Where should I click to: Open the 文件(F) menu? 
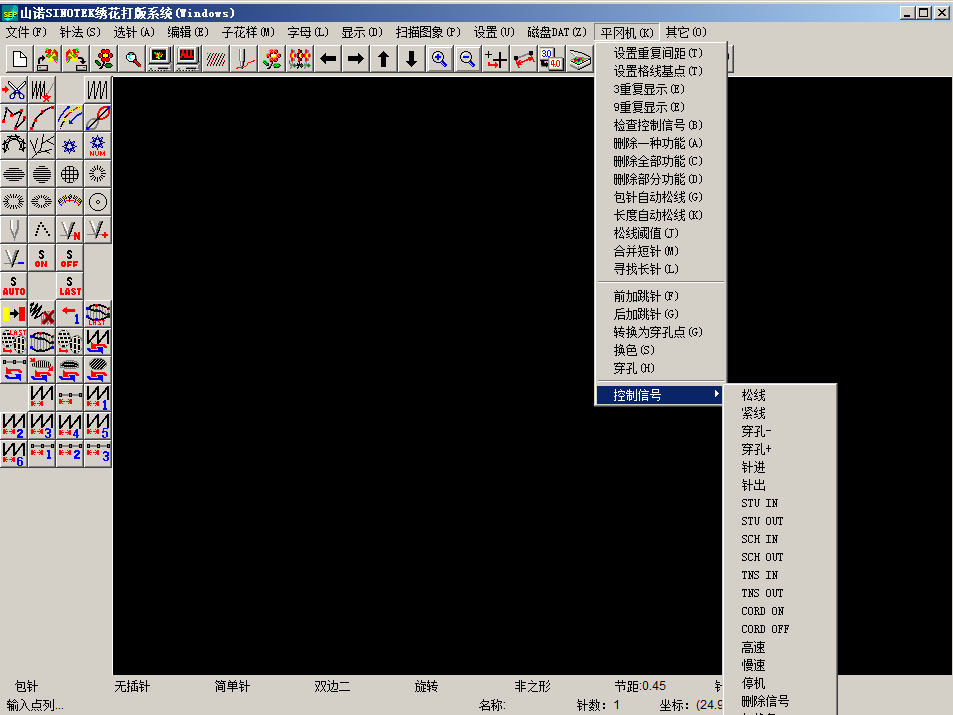click(26, 32)
